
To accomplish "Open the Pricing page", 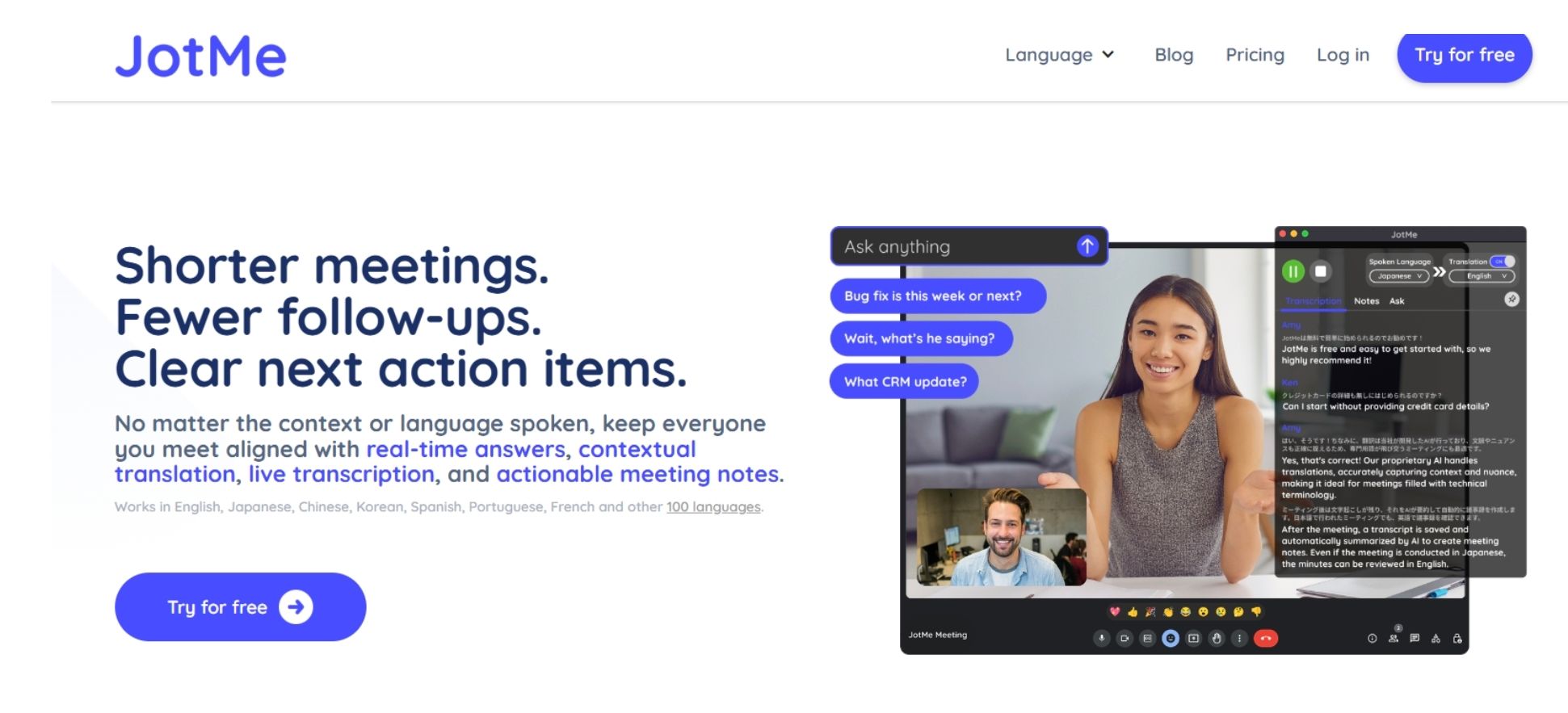I will 1255,55.
